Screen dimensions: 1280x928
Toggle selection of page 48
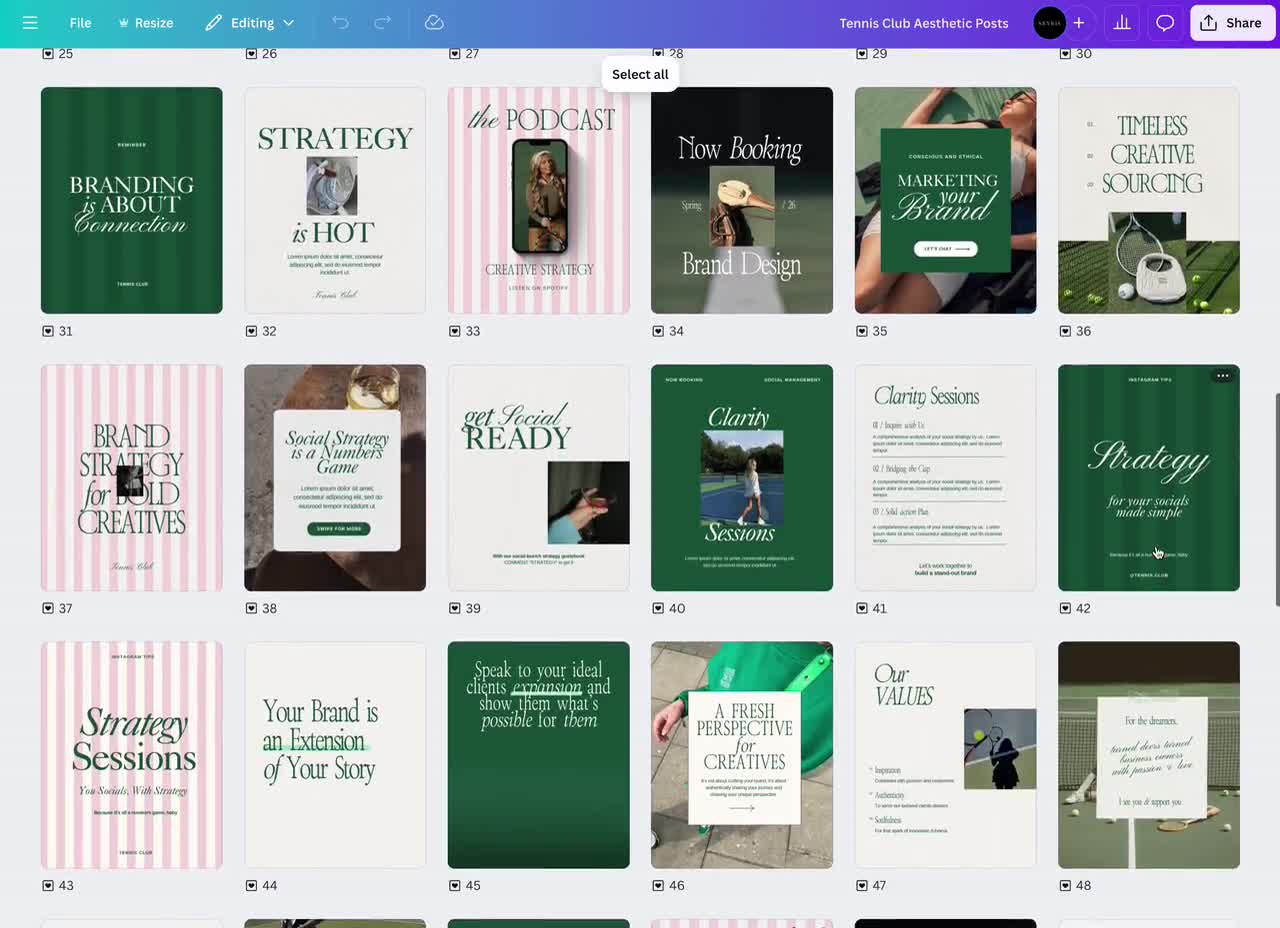1064,885
